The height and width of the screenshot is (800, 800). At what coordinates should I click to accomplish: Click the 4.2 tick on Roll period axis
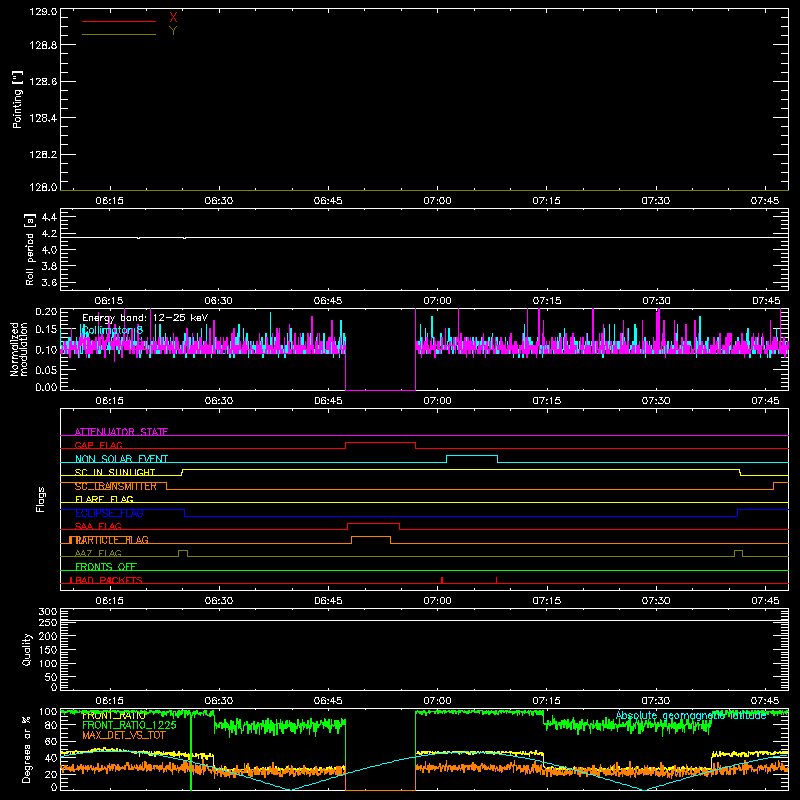click(48, 234)
